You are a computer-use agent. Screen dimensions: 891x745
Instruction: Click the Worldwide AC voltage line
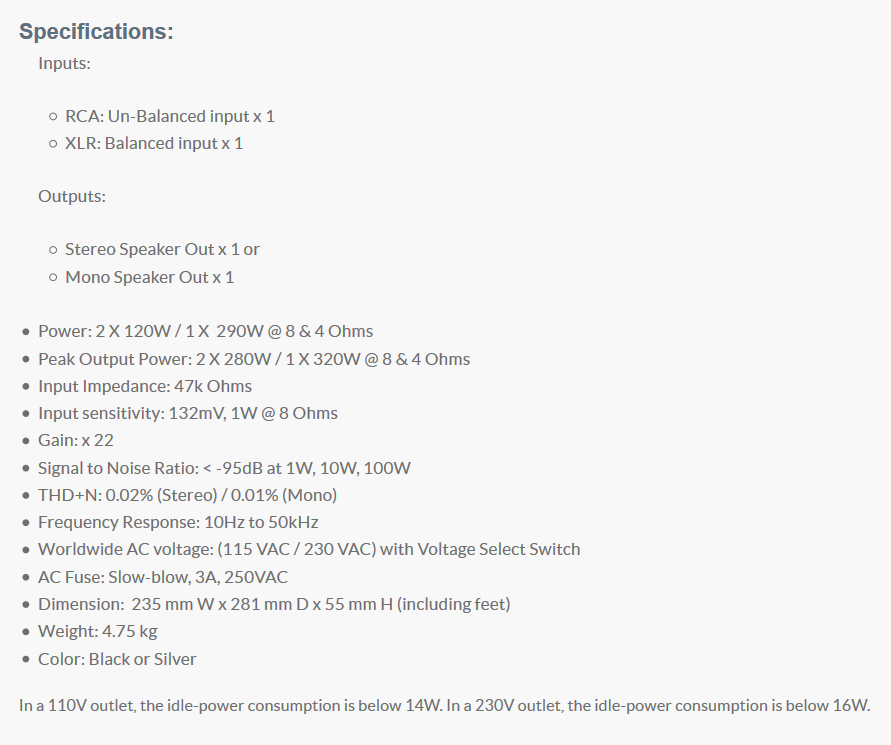(x=309, y=550)
